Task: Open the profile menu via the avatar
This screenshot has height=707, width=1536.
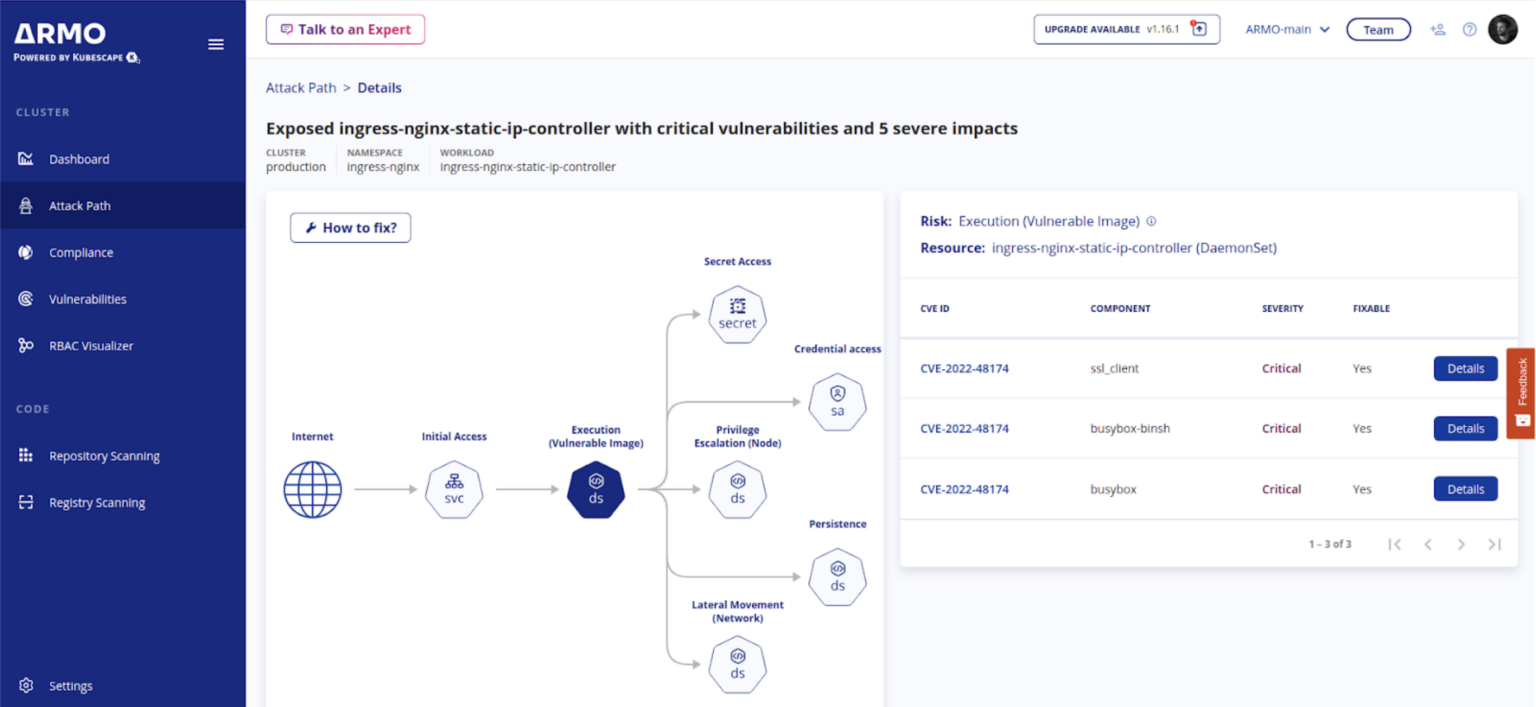Action: coord(1503,29)
